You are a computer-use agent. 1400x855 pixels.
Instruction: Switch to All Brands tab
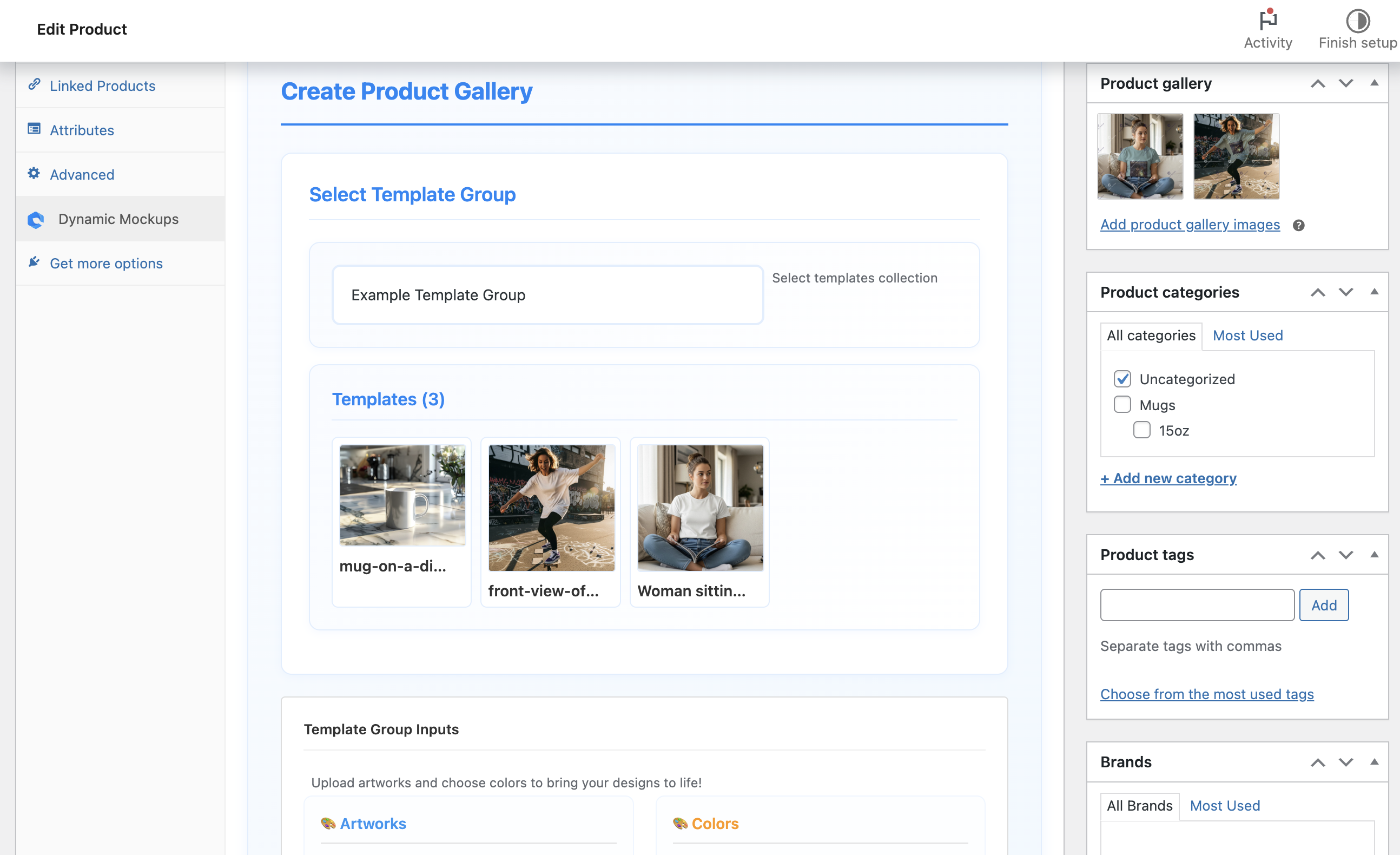tap(1140, 806)
